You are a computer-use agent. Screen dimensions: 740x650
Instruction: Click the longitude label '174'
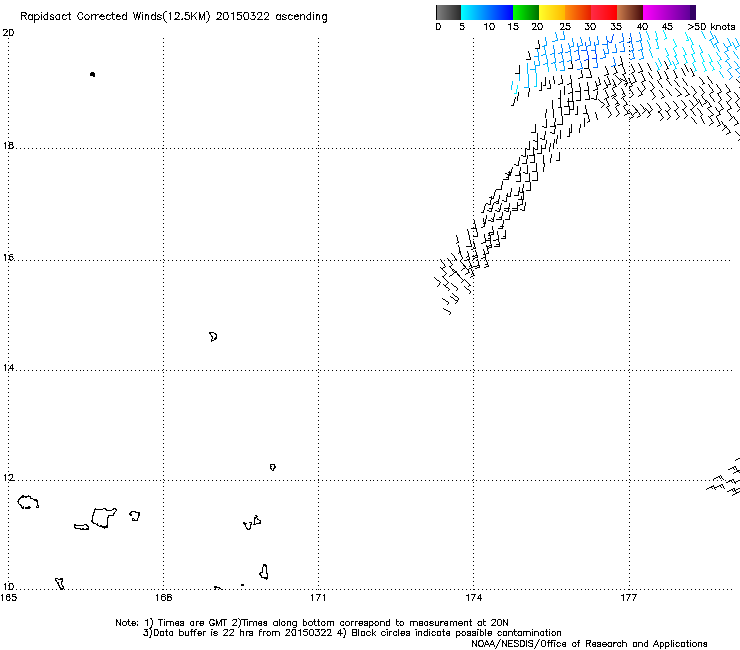click(473, 598)
